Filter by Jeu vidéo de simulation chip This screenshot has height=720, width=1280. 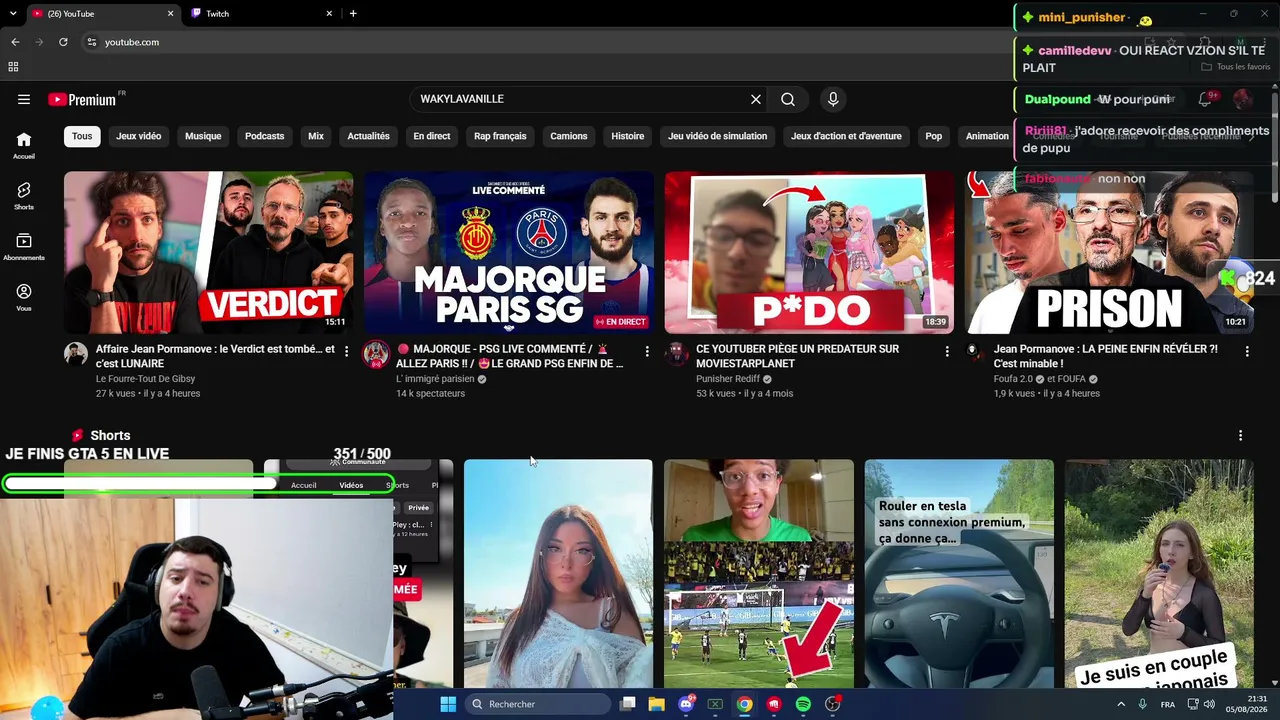click(x=718, y=136)
